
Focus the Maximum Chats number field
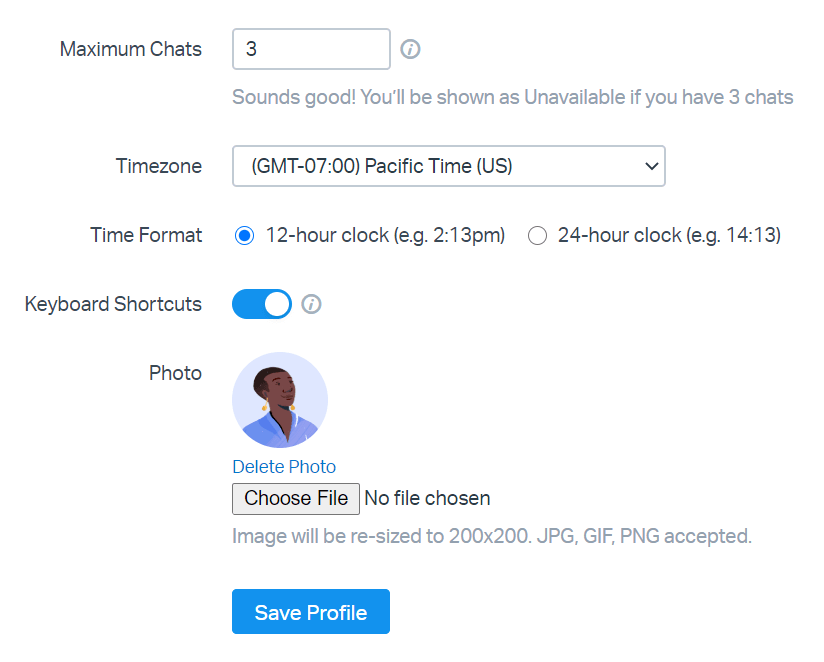[311, 49]
